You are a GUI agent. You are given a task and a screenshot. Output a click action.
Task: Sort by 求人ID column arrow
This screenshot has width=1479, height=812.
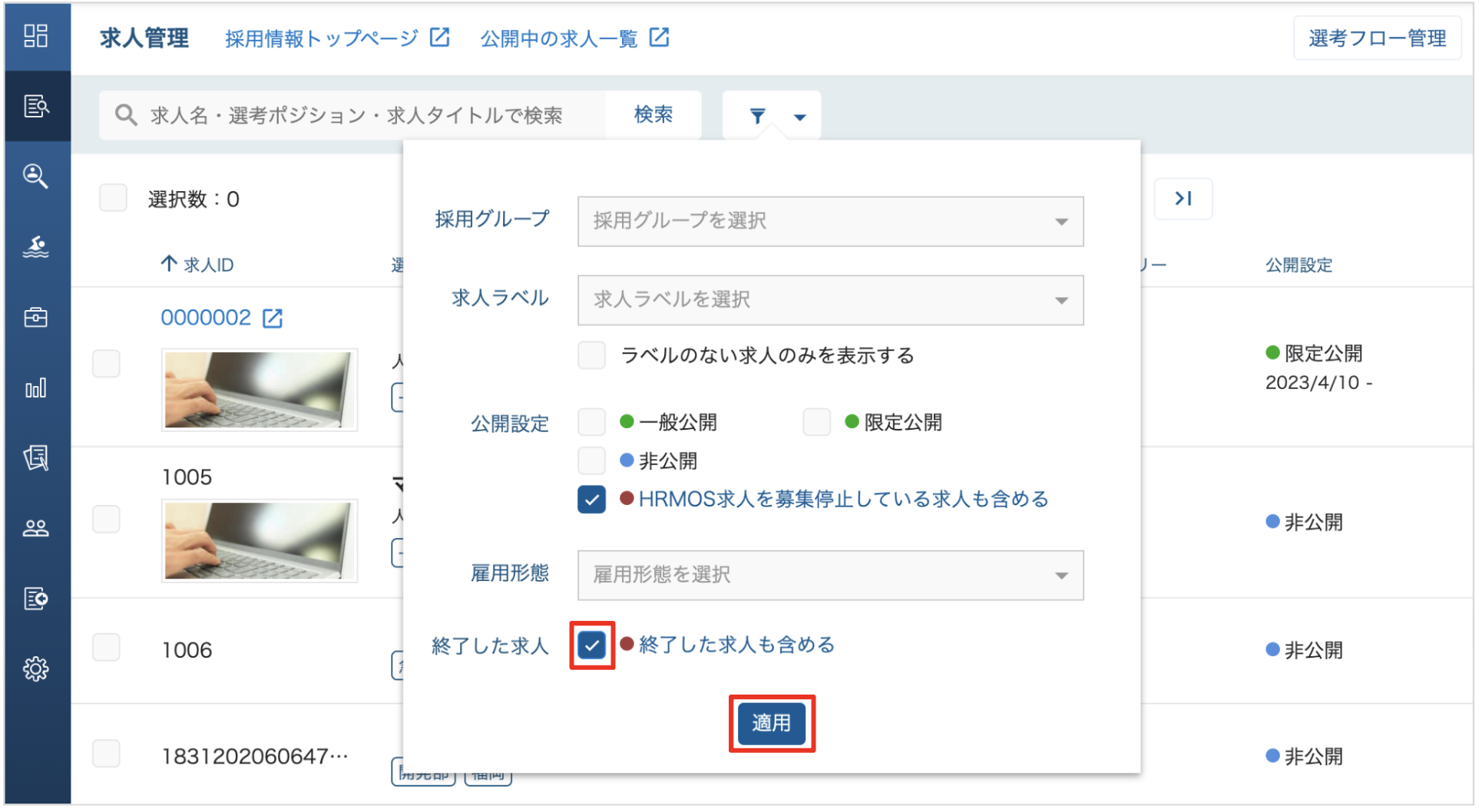click(170, 265)
